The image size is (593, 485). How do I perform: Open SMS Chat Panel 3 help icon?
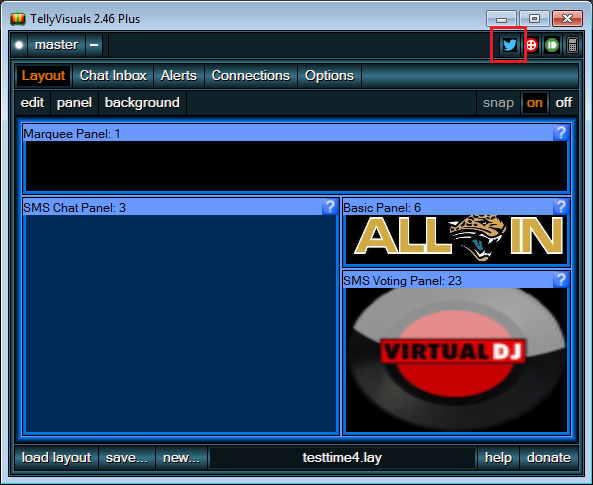pos(330,207)
